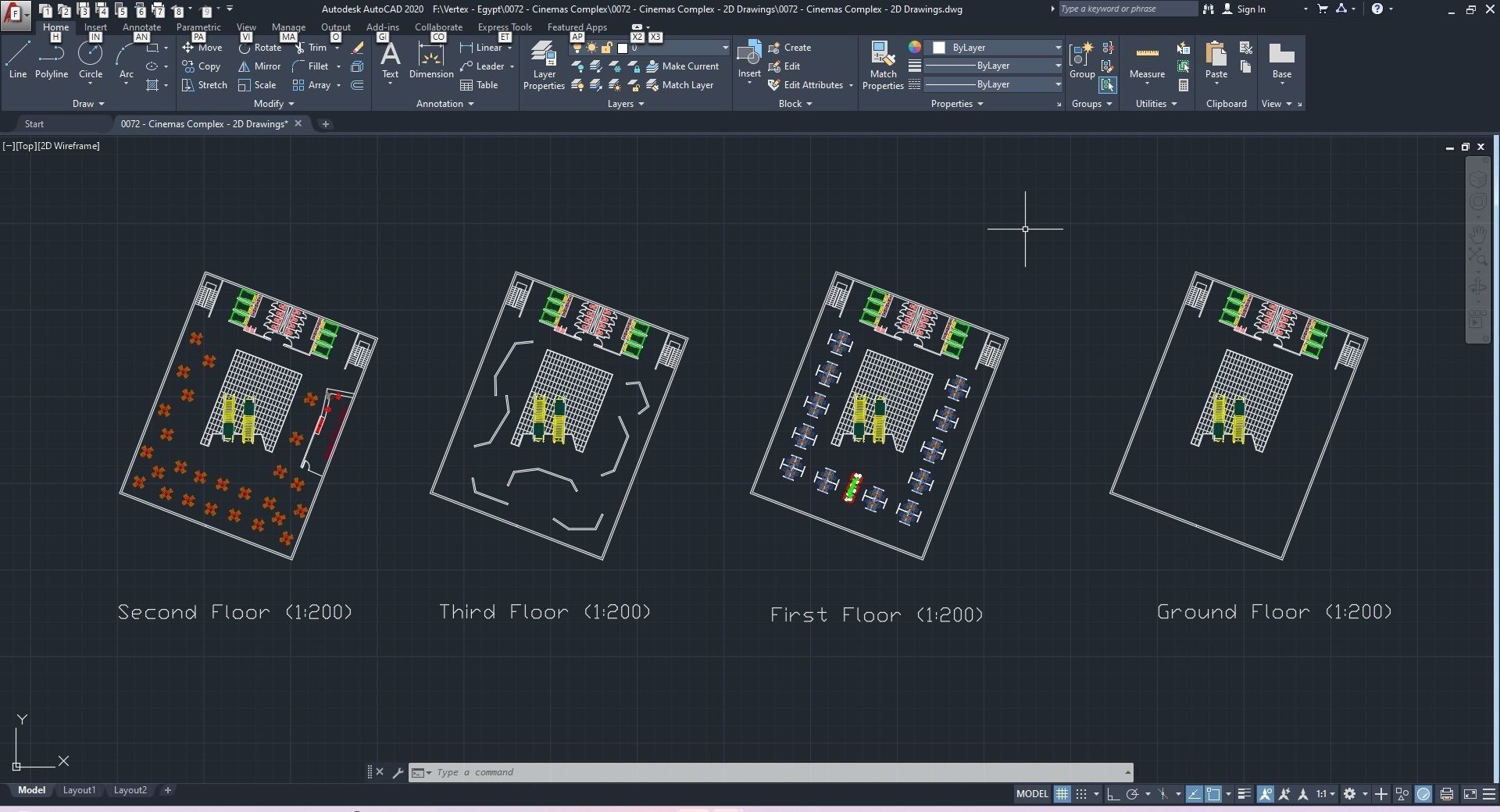Viewport: 1500px width, 812px height.
Task: Click Create block button
Action: pos(790,48)
